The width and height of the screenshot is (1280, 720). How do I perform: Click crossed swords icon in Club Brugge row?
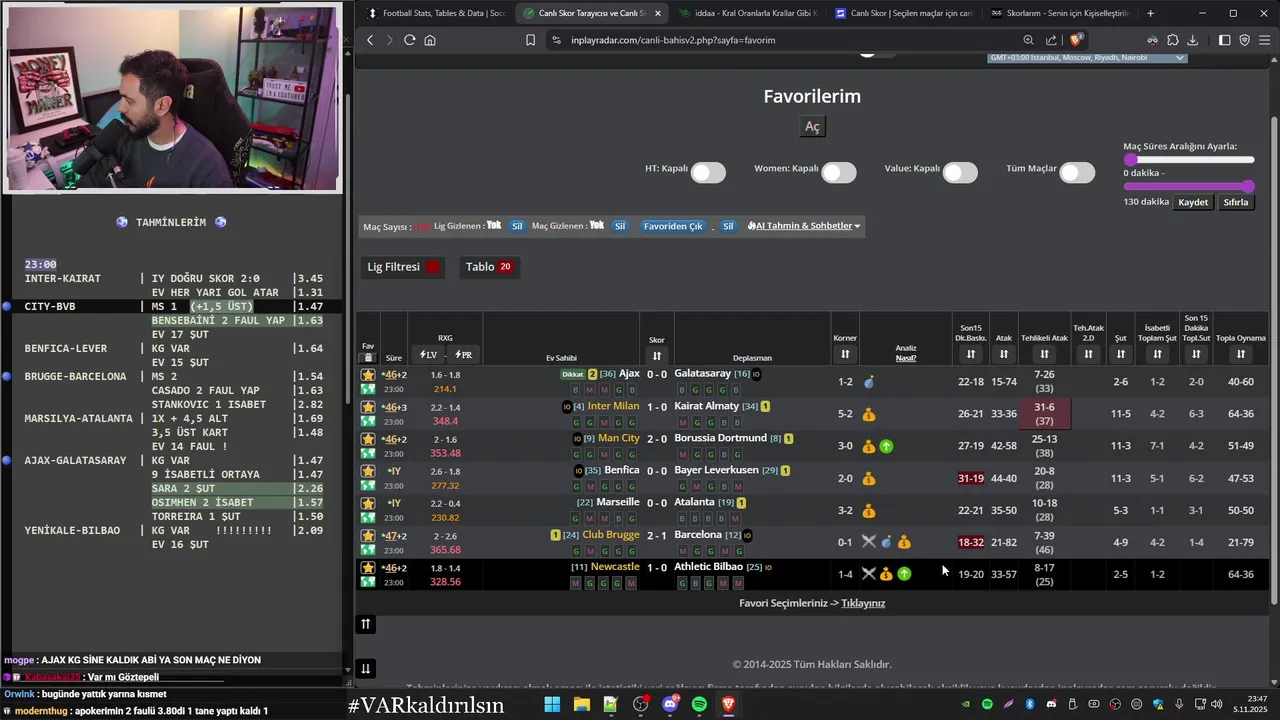click(x=869, y=542)
